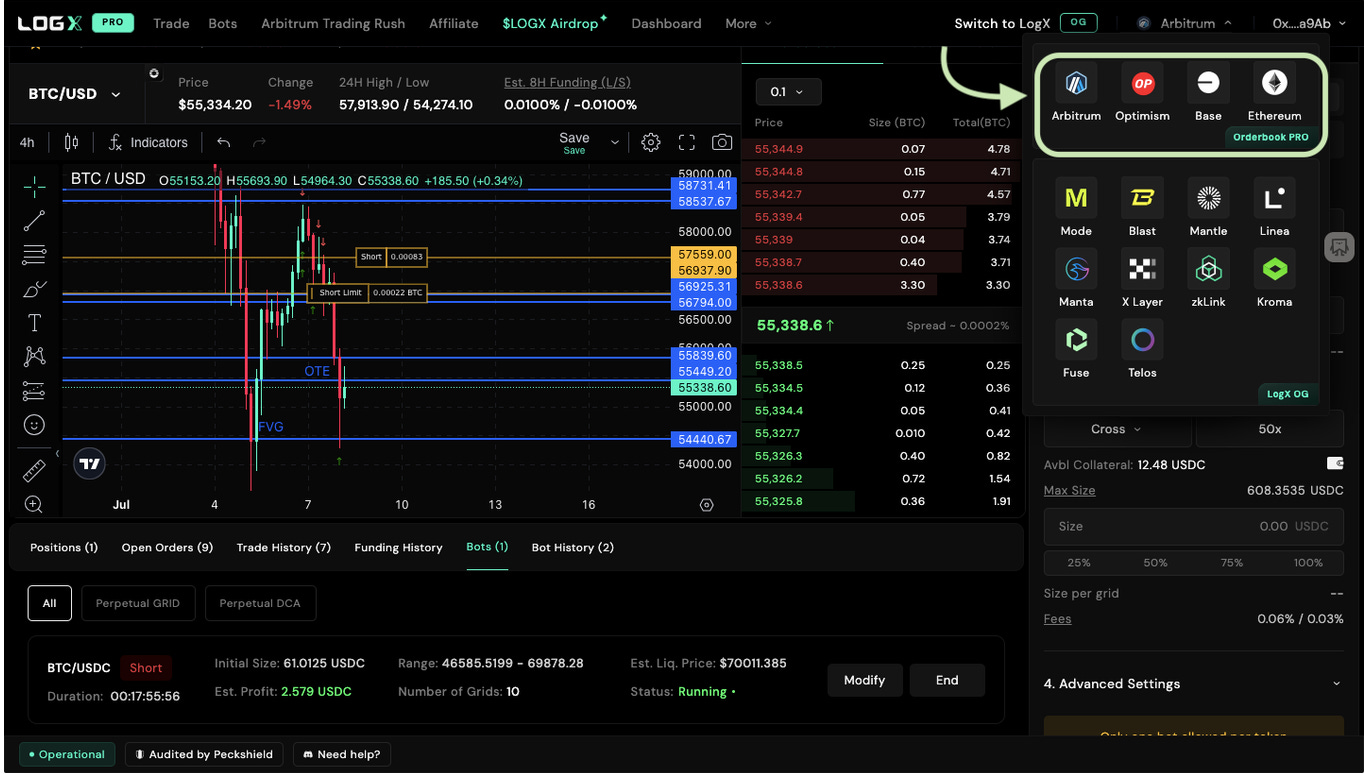Open candlestick chart type selector
This screenshot has height=774, width=1364.
coord(71,143)
